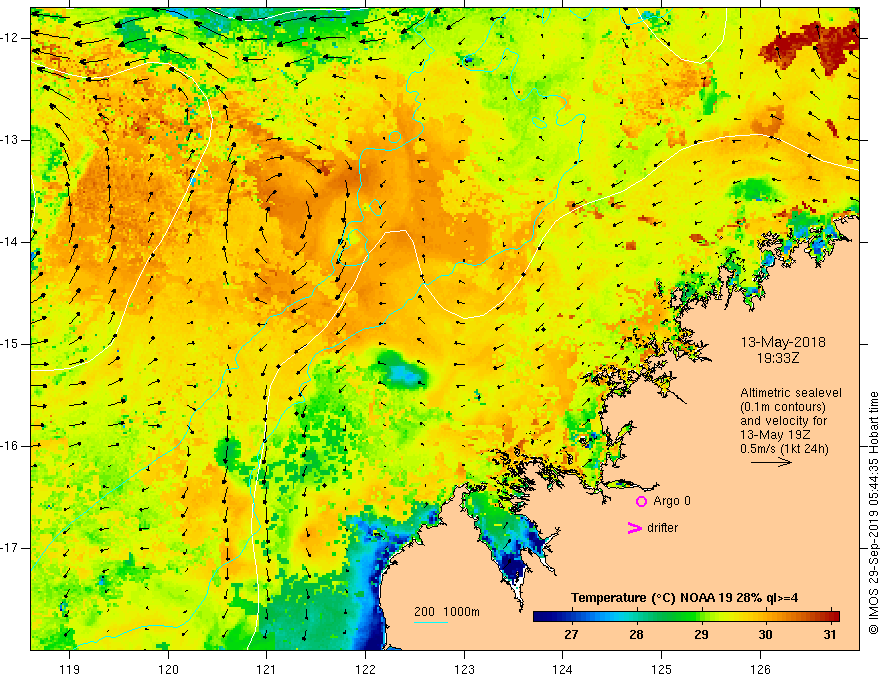The image size is (880, 680).
Task: Click the magenta drifter arrow legend marker
Action: click(635, 528)
